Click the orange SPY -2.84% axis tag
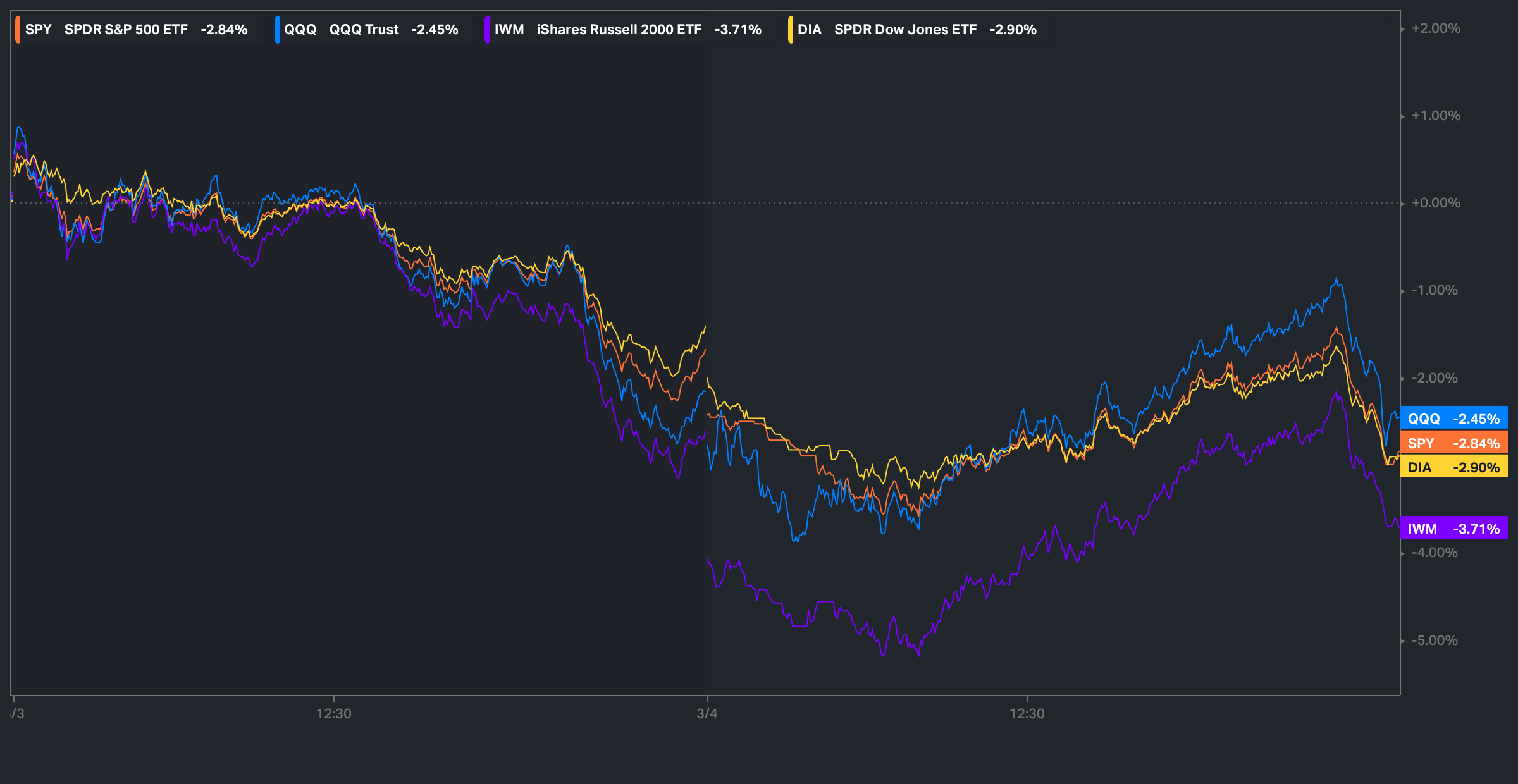The height and width of the screenshot is (784, 1518). click(x=1453, y=443)
